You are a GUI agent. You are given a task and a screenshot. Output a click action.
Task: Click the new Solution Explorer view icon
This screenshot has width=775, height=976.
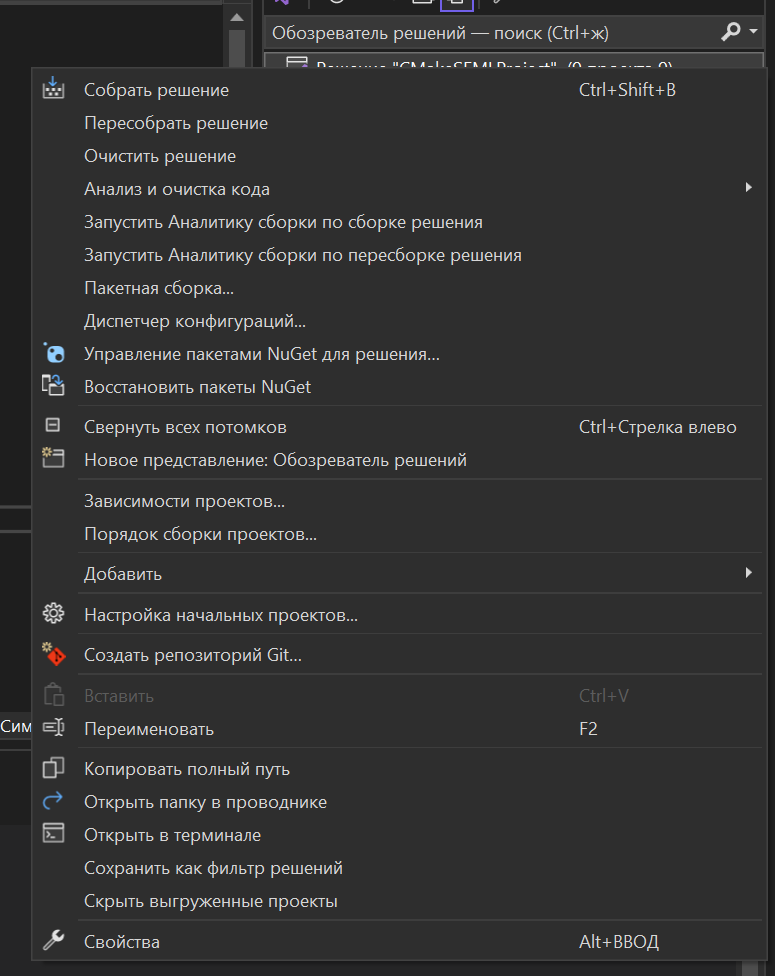[x=53, y=460]
